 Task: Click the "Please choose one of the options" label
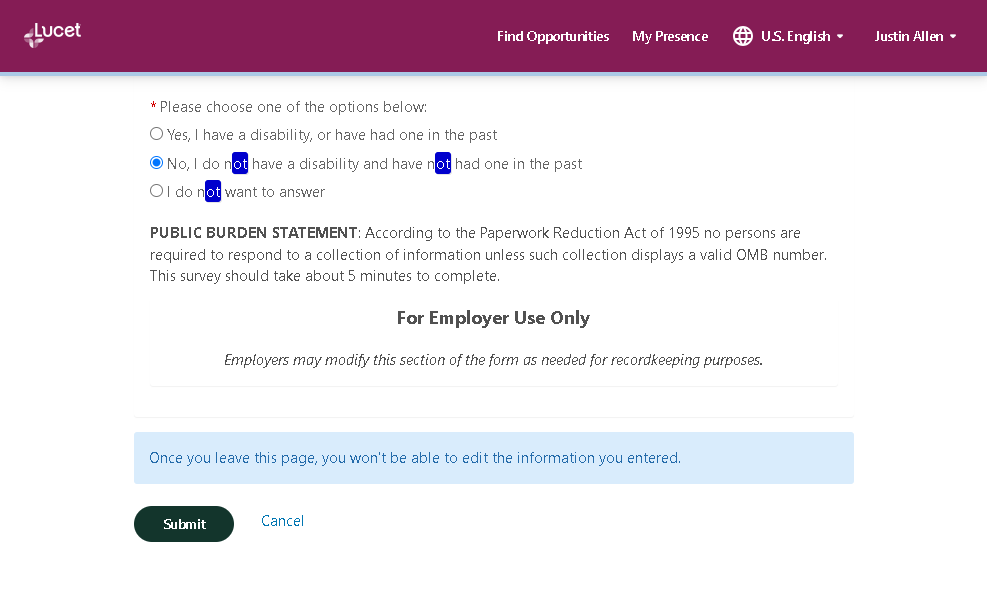click(293, 107)
